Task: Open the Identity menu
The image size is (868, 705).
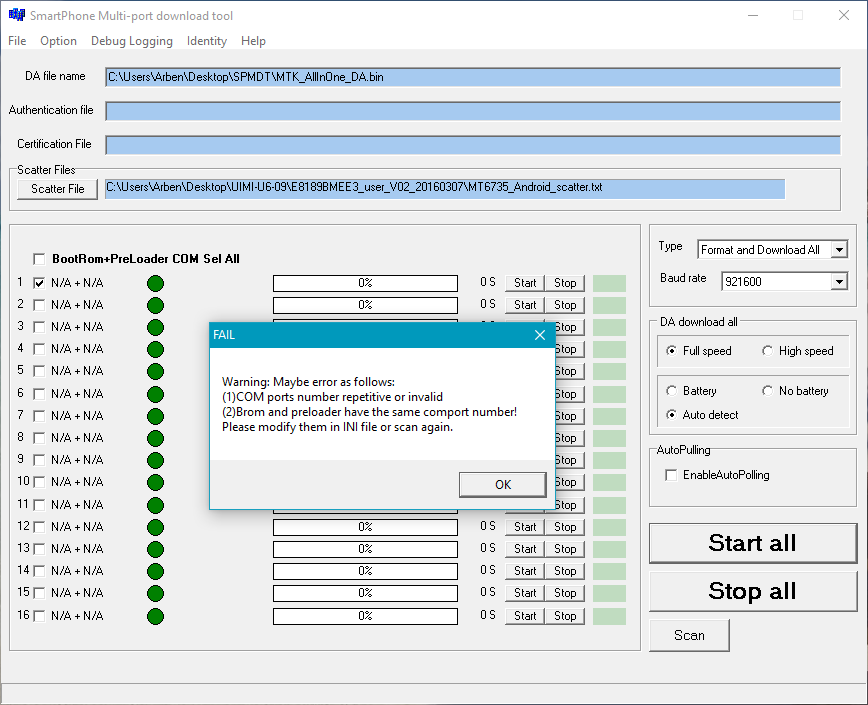Action: [x=206, y=41]
